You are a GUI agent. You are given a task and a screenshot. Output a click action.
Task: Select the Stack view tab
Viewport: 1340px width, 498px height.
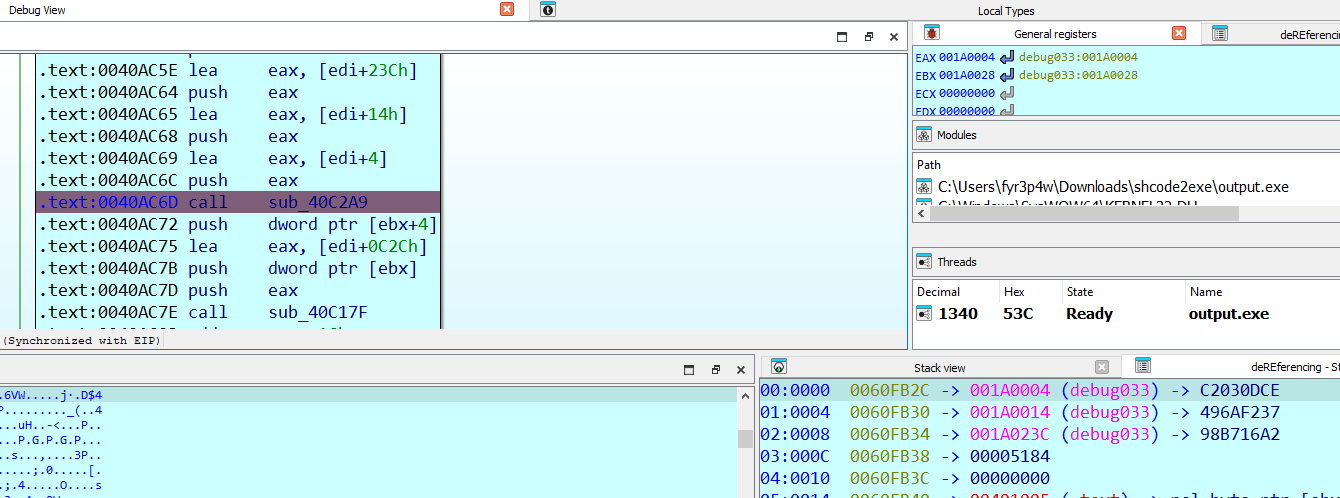point(939,368)
